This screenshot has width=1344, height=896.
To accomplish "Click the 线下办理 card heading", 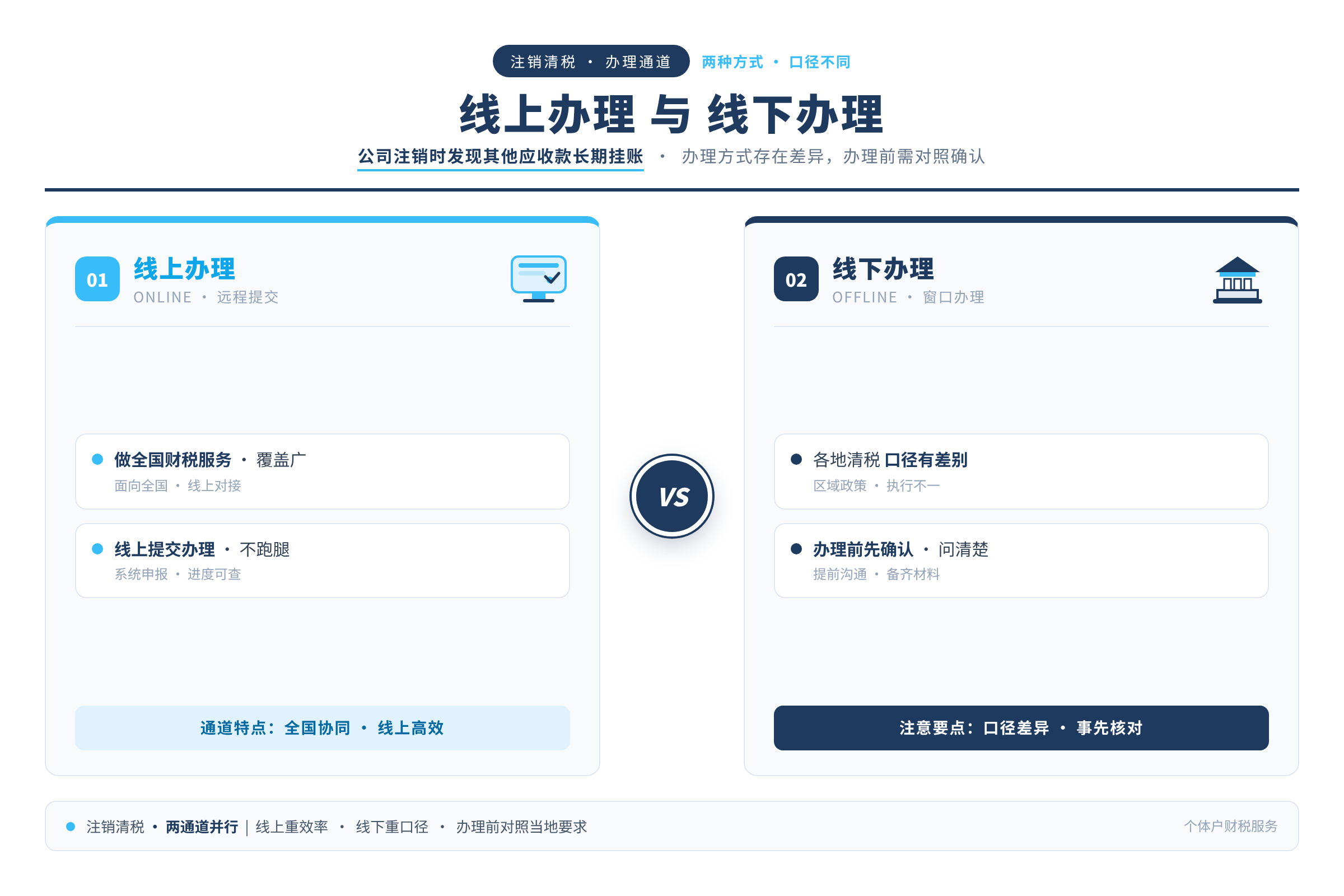I will click(x=883, y=269).
